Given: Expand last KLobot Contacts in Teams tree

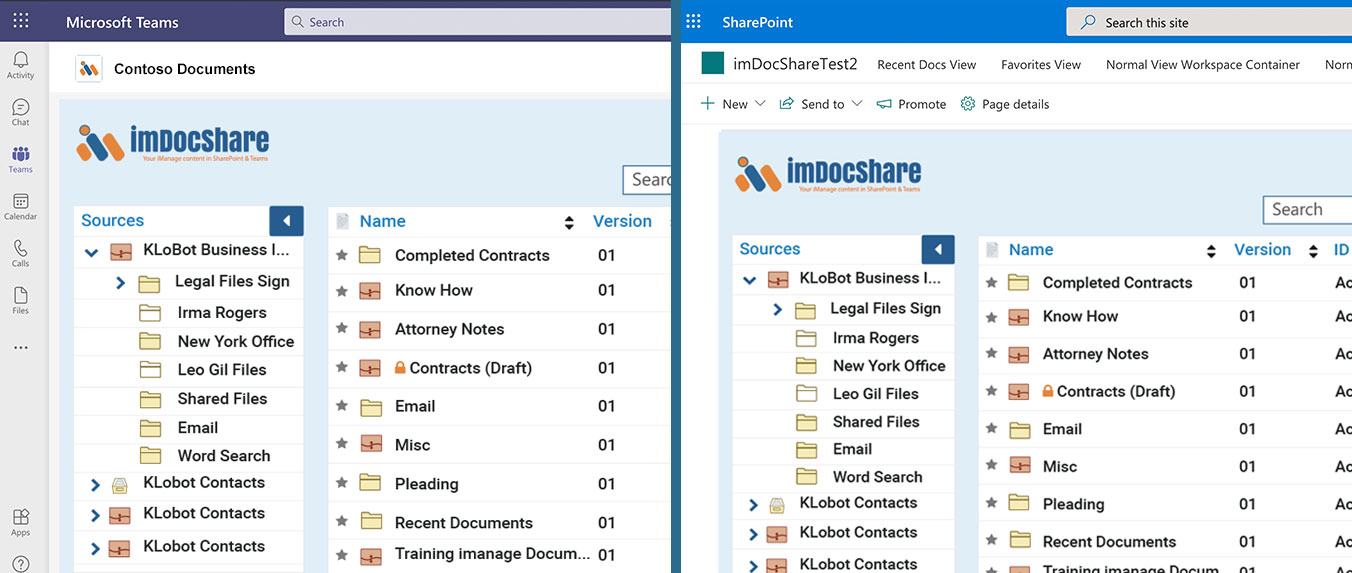Looking at the screenshot, I should [x=95, y=548].
